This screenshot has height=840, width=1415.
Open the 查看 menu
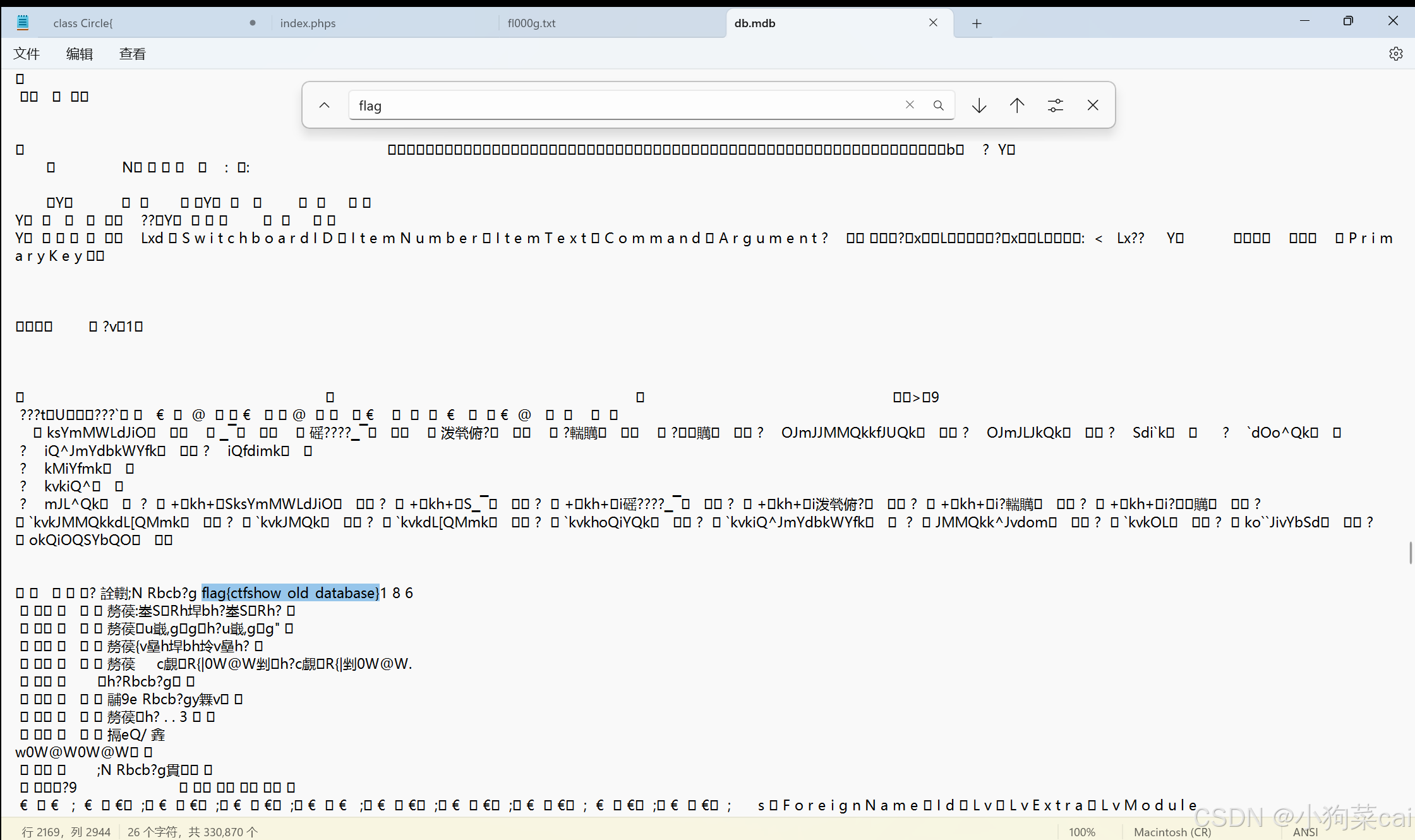[x=133, y=54]
